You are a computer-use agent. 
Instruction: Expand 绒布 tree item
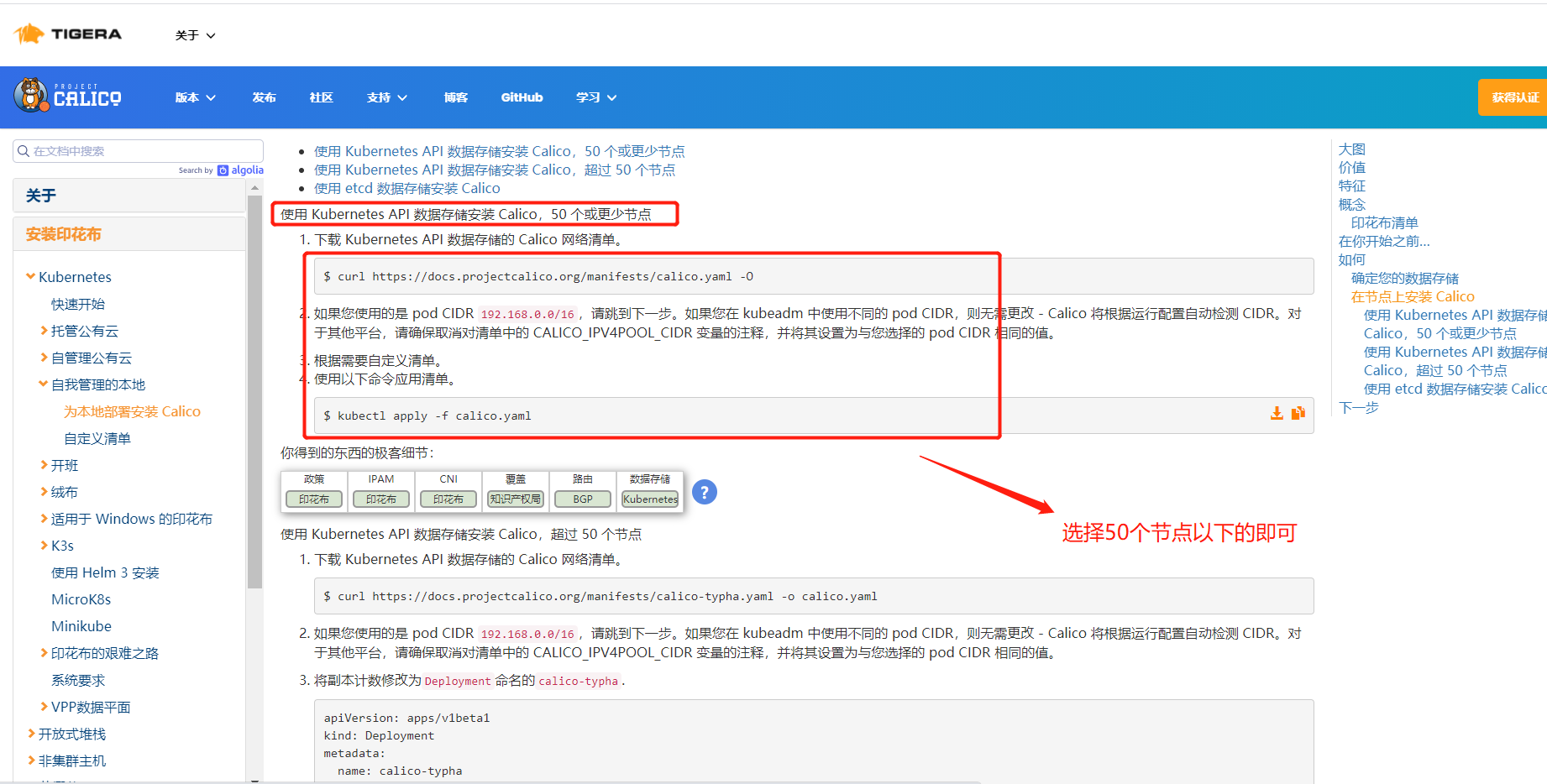[44, 492]
